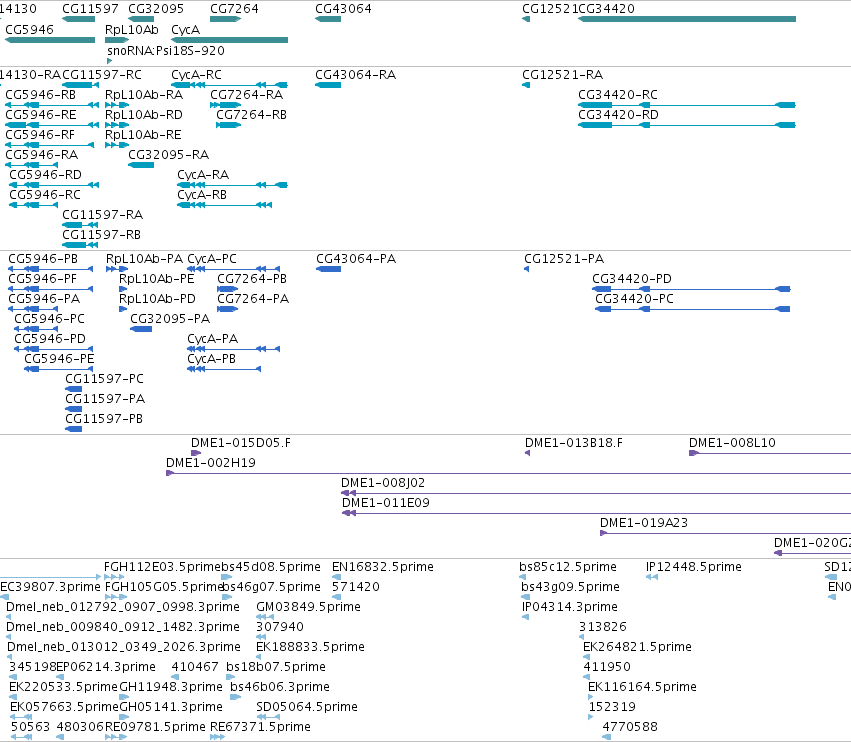Click protein label CycA-PC
The image size is (851, 742).
point(212,259)
